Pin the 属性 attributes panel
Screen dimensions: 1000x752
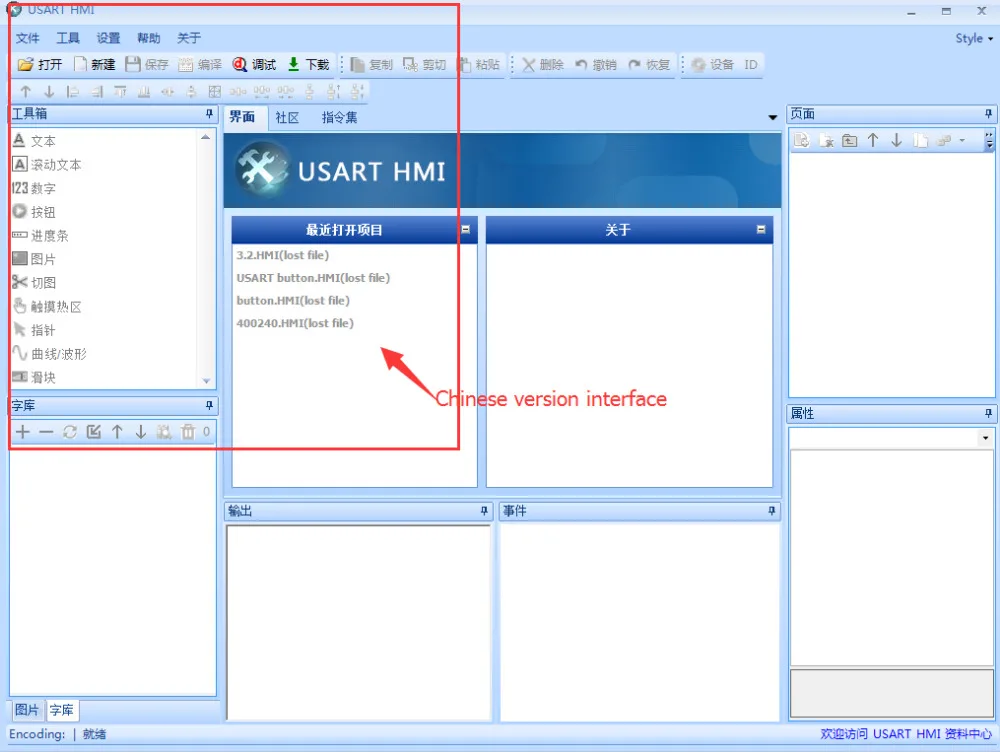(x=988, y=413)
